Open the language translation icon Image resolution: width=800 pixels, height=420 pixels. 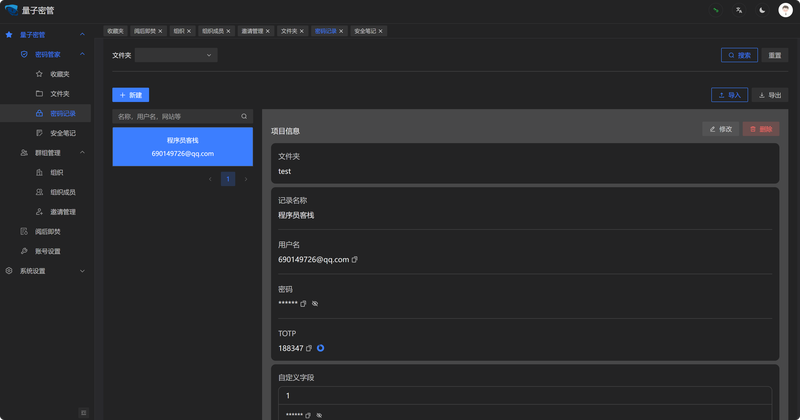739,10
